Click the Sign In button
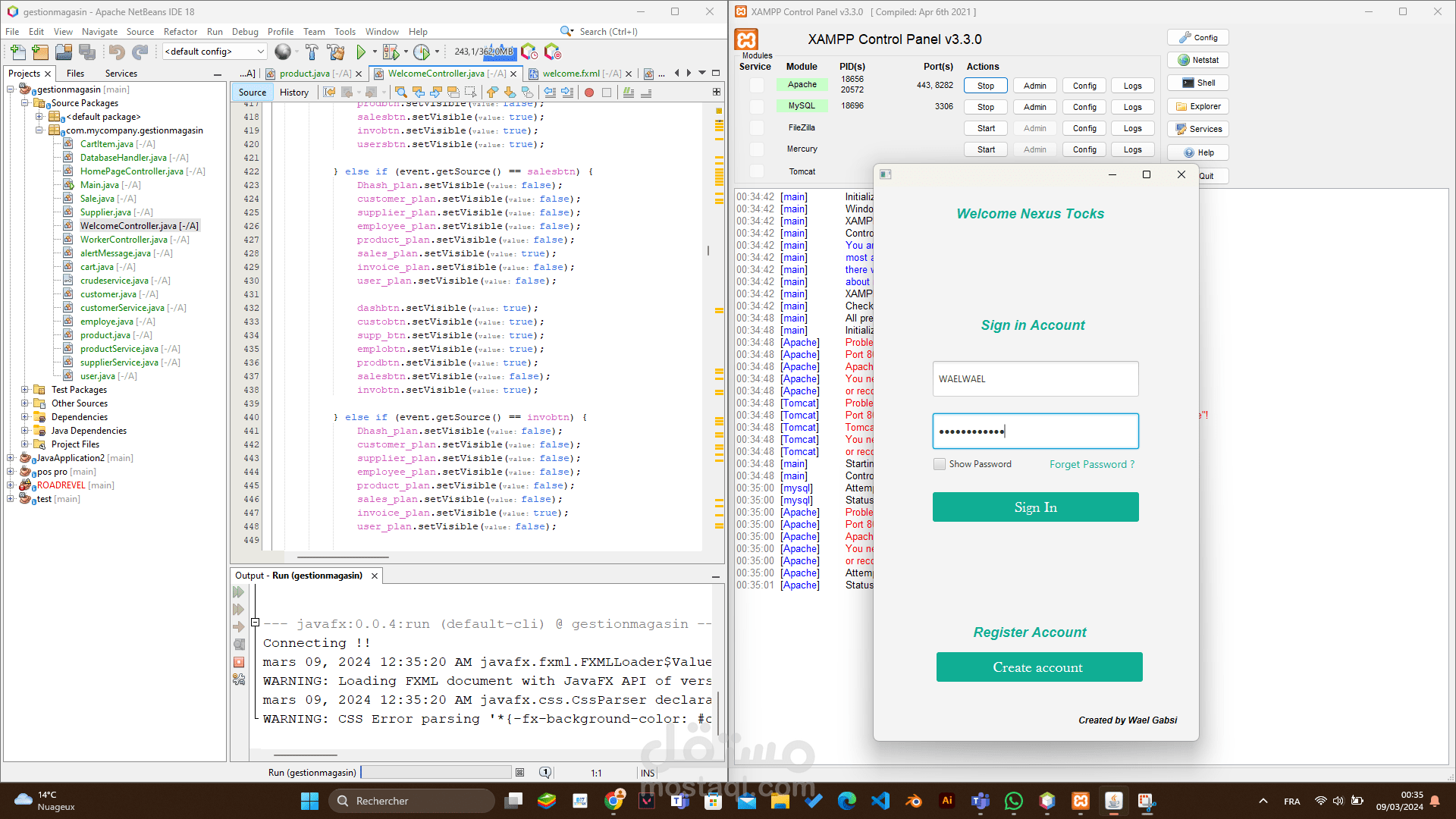The image size is (1456, 819). tap(1035, 507)
